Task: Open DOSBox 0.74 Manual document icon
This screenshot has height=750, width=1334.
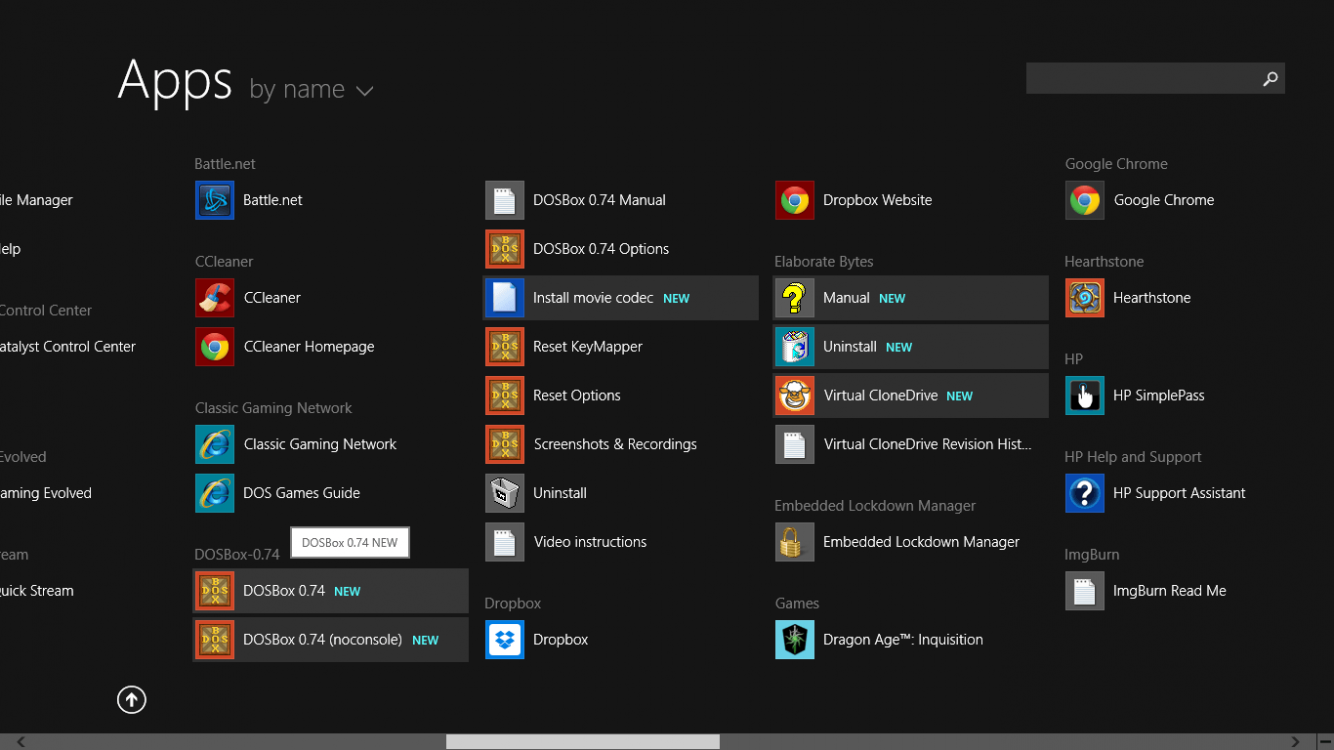Action: tap(504, 200)
